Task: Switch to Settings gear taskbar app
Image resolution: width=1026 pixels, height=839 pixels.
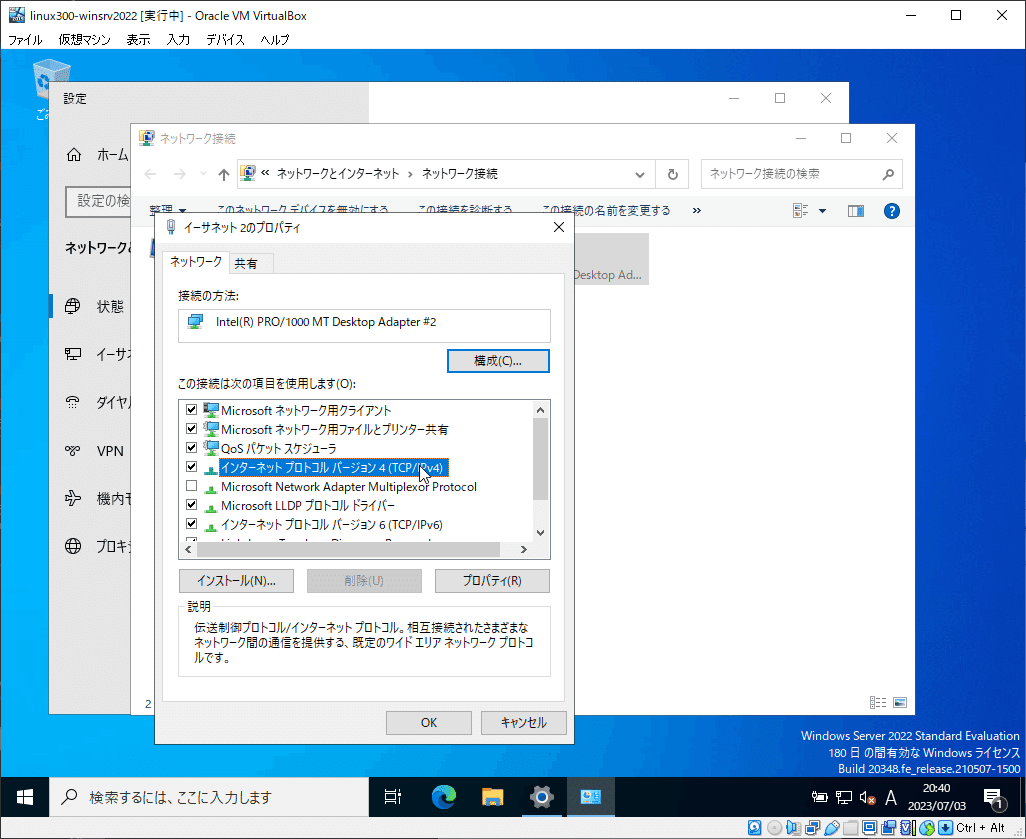Action: pyautogui.click(x=542, y=796)
